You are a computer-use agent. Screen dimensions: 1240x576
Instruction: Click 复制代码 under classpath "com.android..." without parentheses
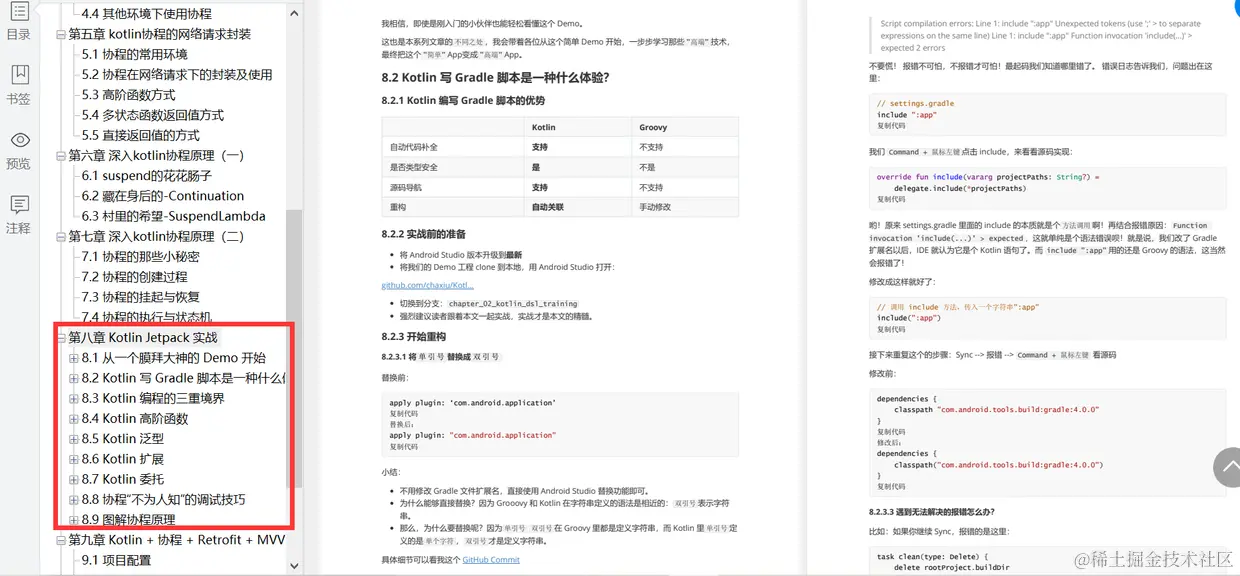(x=891, y=432)
